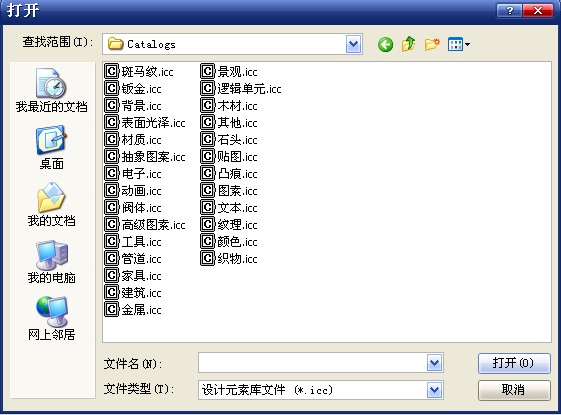Select the file named 石头.icc
Viewport: 561px width, 415px height.
pos(229,140)
